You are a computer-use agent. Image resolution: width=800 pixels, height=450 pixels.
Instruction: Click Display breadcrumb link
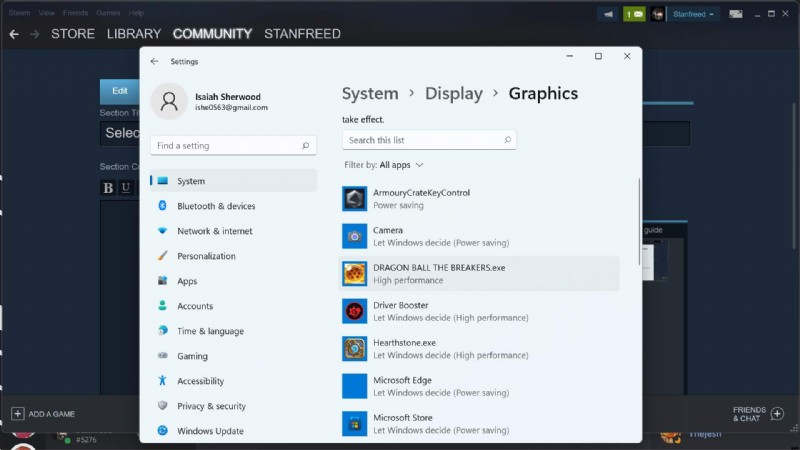click(454, 93)
